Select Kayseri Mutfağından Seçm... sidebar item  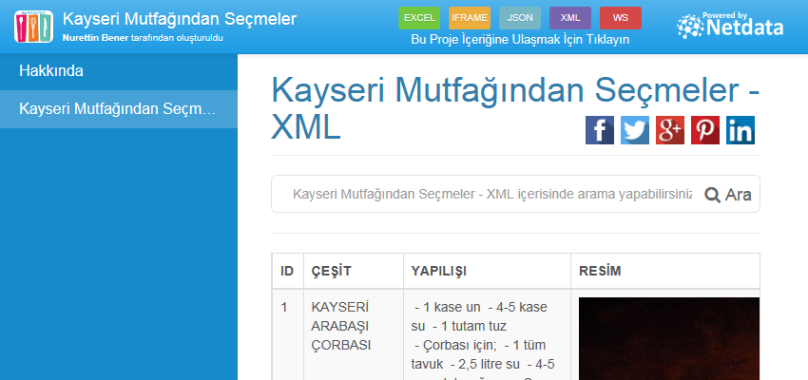tap(119, 109)
